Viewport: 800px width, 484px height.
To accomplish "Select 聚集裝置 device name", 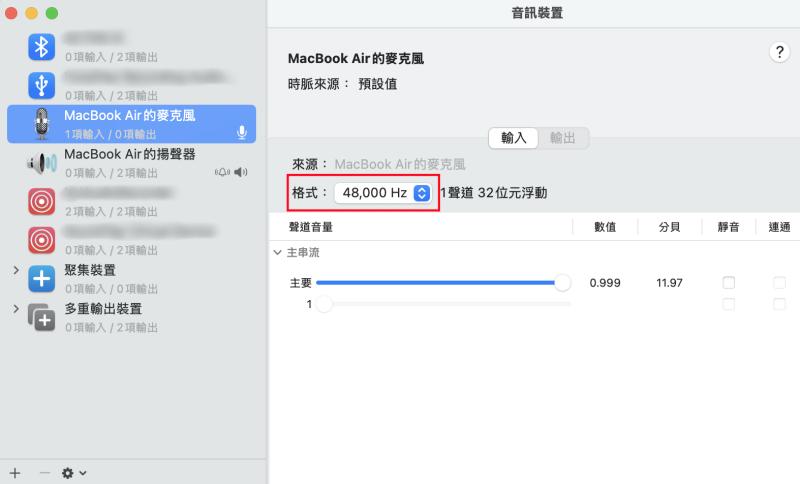I will coord(90,270).
